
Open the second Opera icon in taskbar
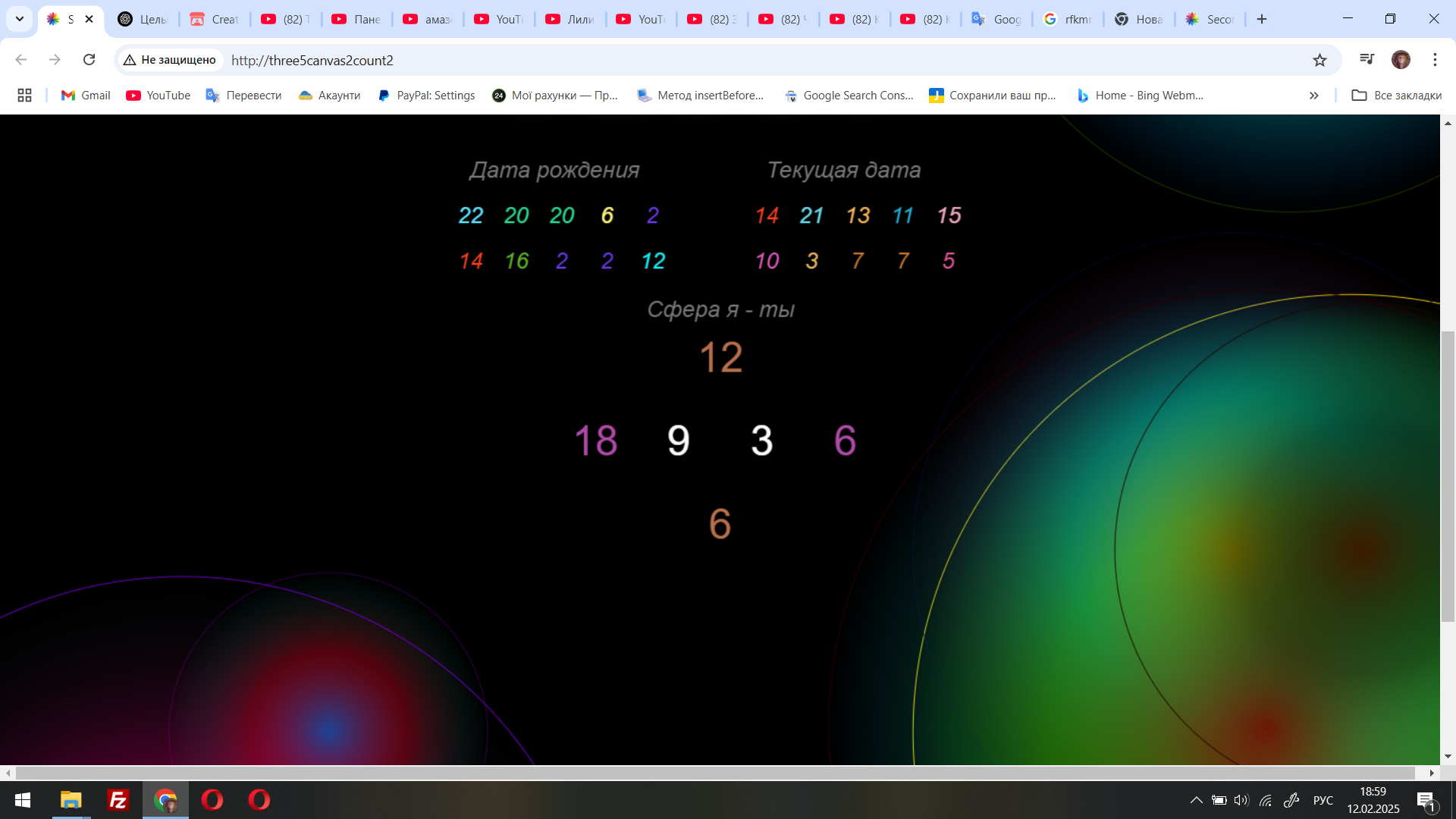click(259, 800)
